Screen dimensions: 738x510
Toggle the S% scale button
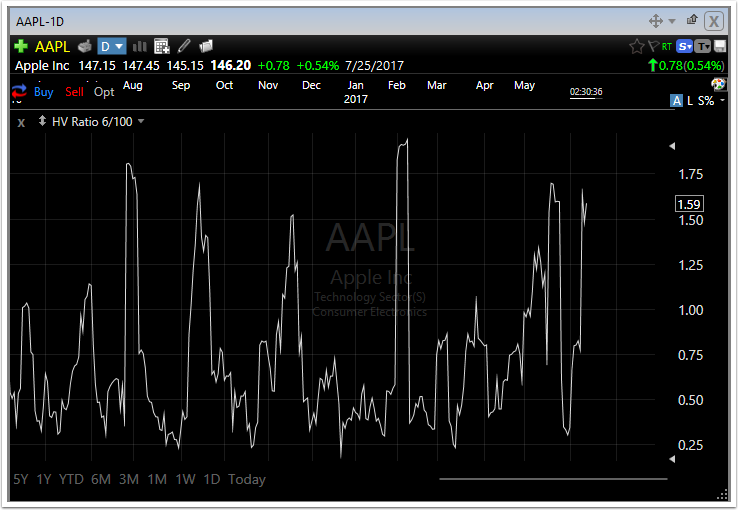pyautogui.click(x=706, y=101)
